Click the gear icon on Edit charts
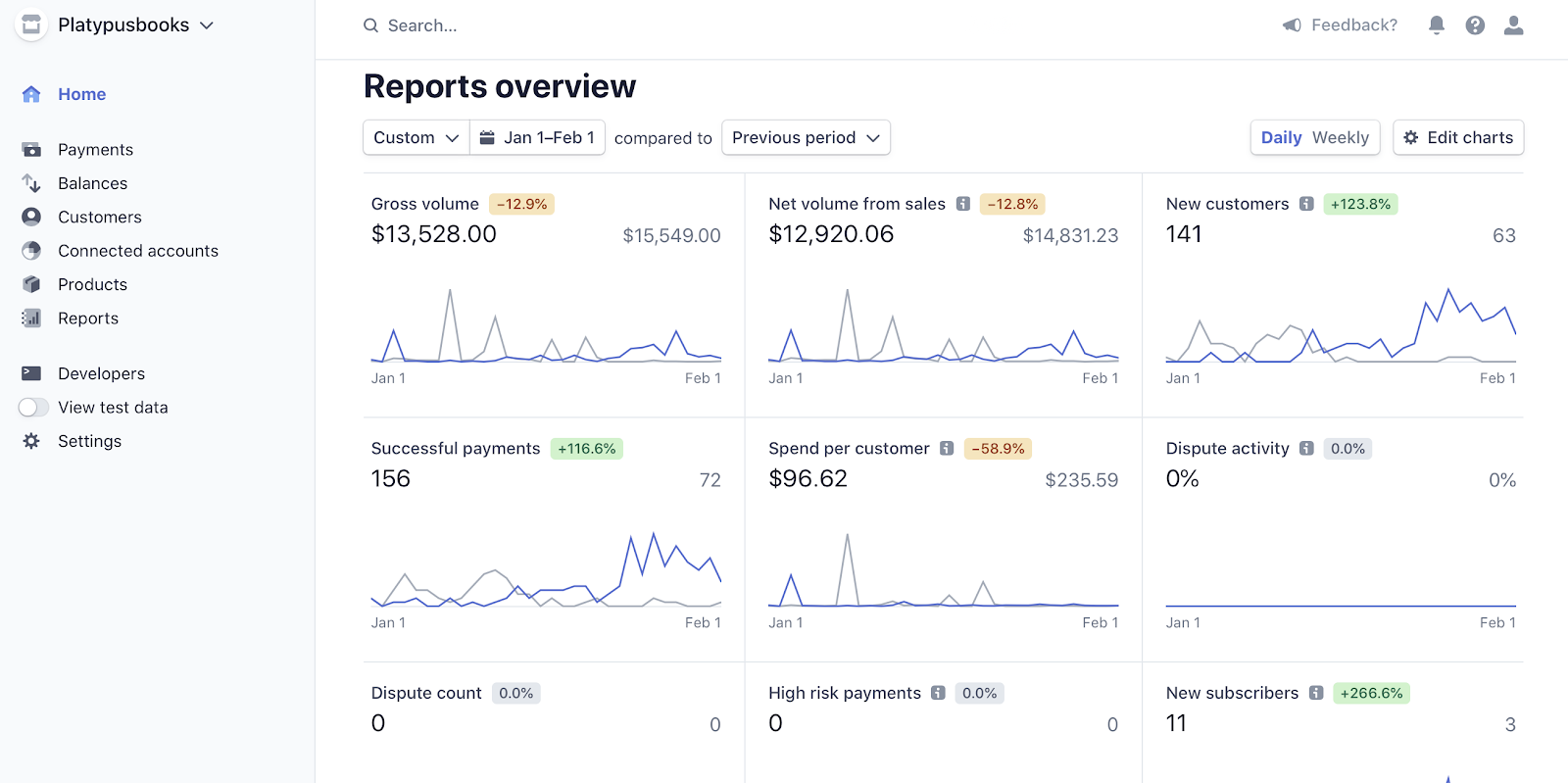 (1411, 137)
